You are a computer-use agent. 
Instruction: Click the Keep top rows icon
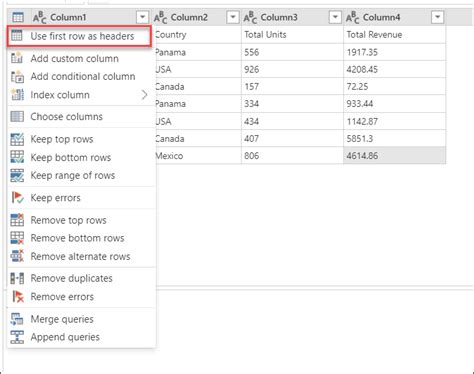click(17, 139)
